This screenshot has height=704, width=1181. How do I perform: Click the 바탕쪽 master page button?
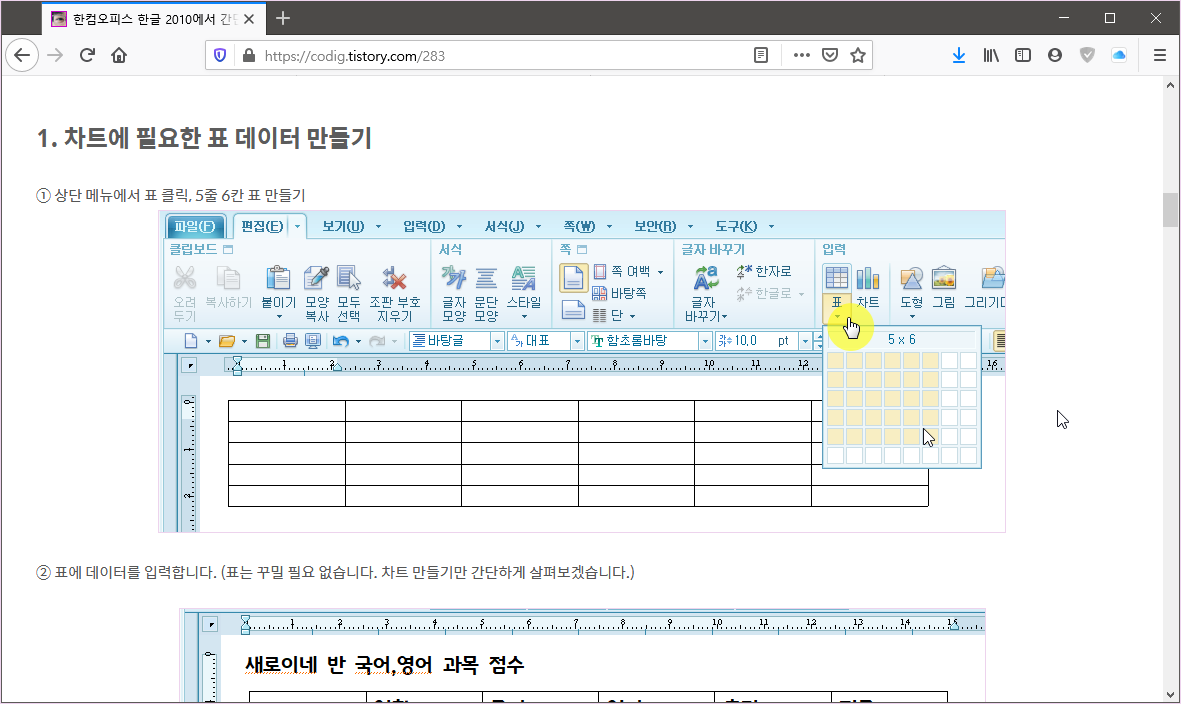click(x=620, y=293)
